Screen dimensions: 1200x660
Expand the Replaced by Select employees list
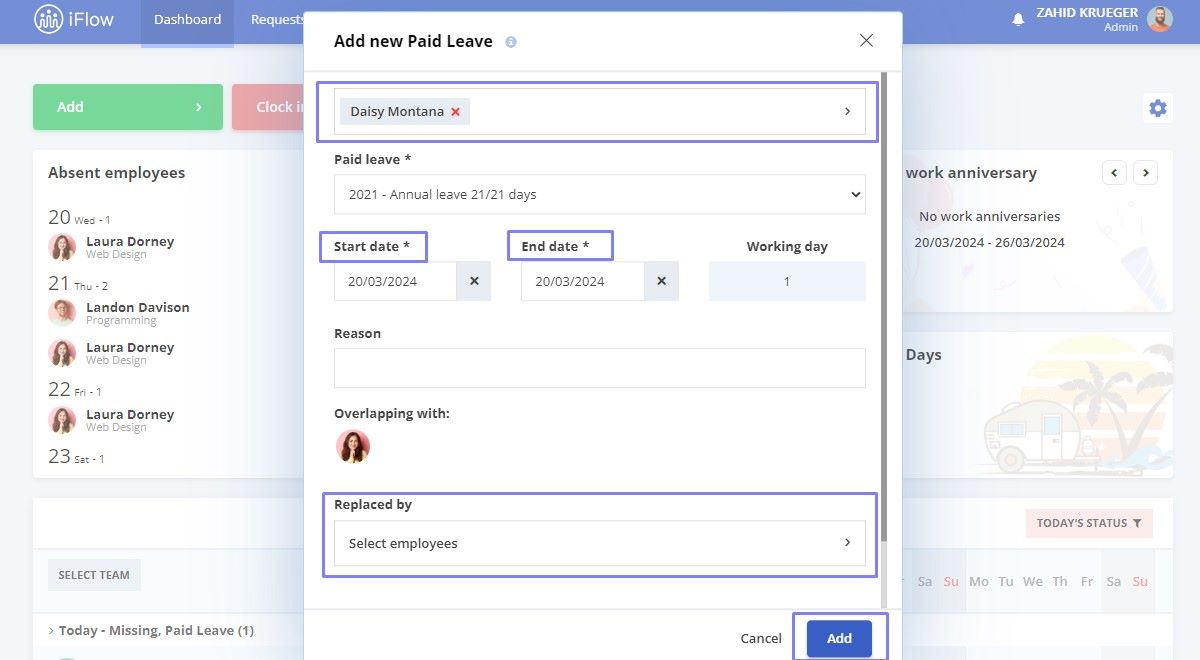600,543
